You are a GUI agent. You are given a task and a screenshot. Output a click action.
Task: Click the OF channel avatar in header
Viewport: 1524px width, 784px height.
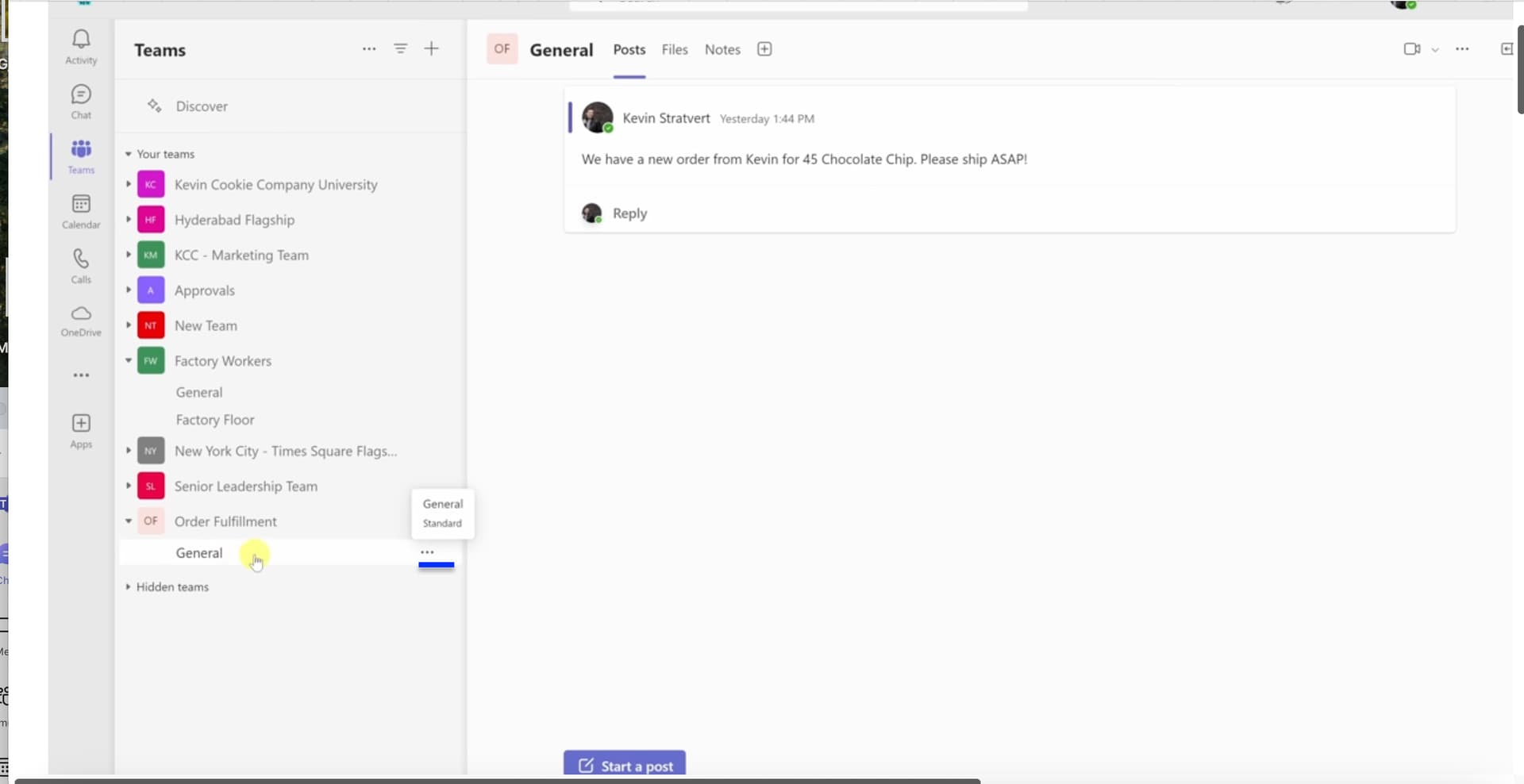click(502, 49)
